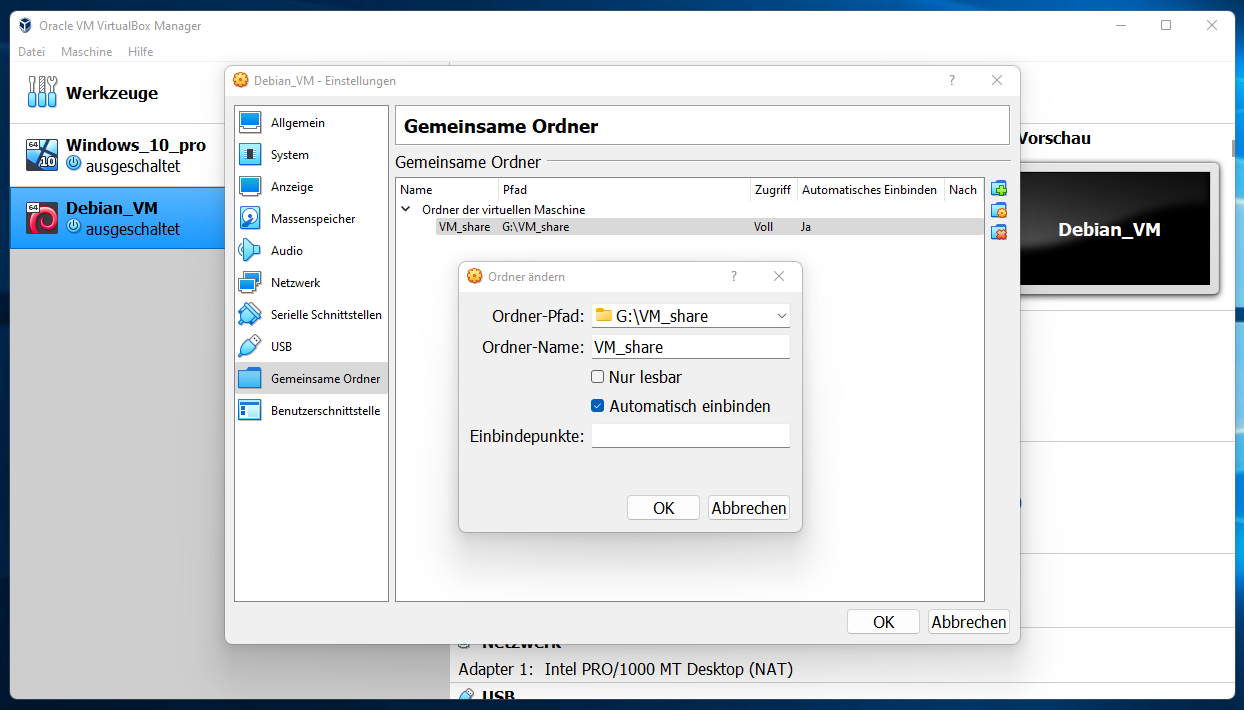Click the Pfad column header
The height and width of the screenshot is (710, 1244).
click(x=624, y=190)
